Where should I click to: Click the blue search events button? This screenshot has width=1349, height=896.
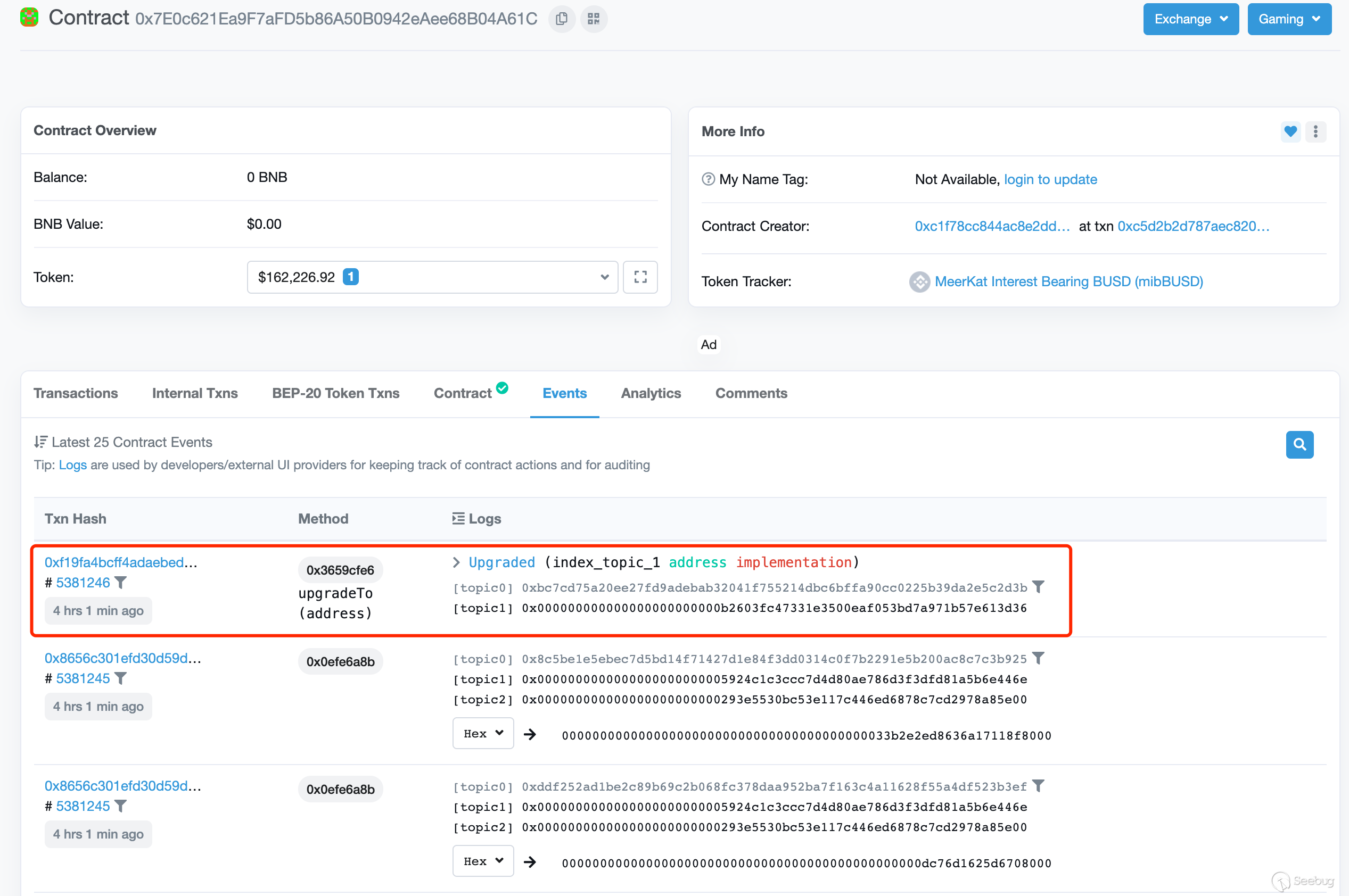[x=1299, y=445]
